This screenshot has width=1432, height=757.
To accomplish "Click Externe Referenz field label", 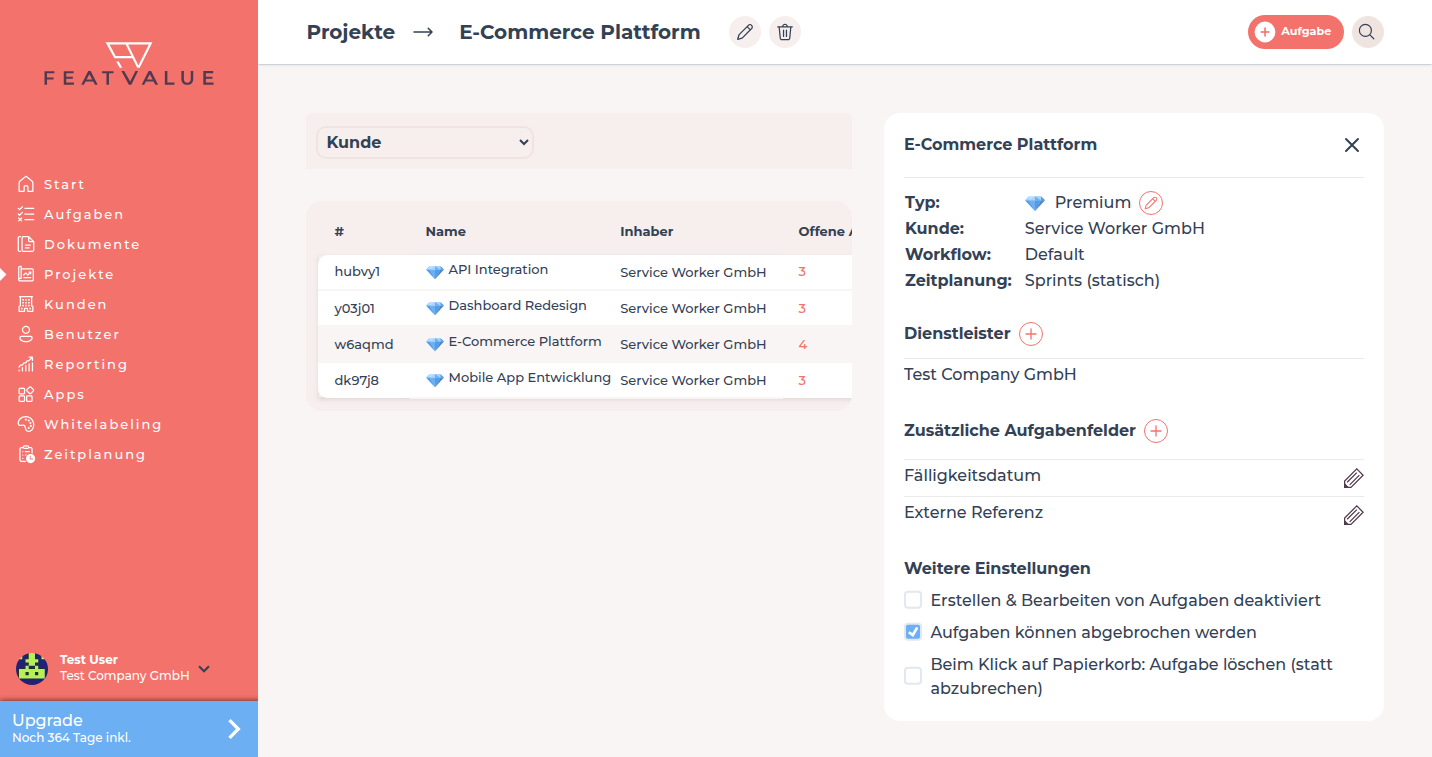I will point(973,512).
